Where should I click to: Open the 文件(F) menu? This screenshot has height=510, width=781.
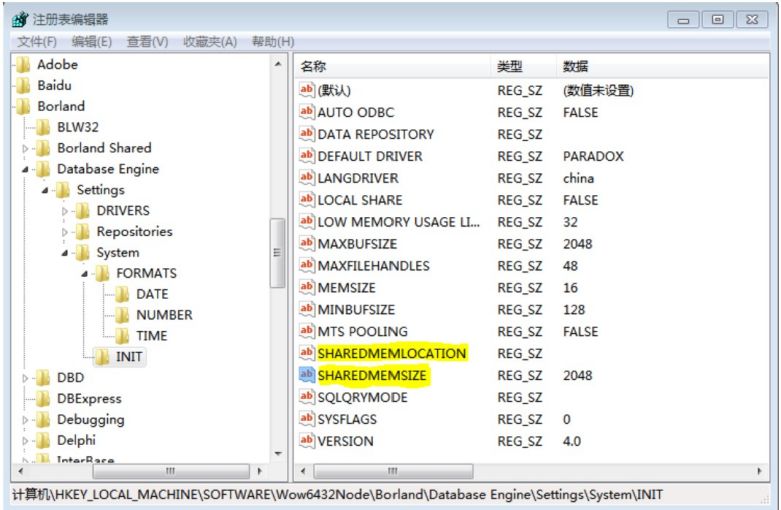pos(37,41)
